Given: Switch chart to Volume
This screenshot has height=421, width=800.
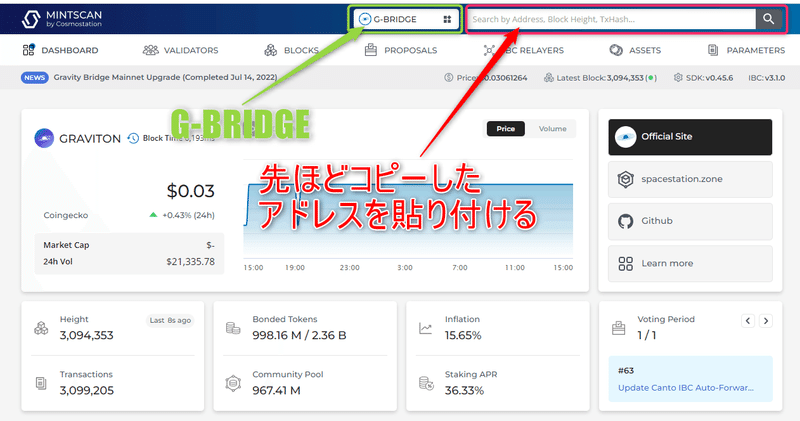Looking at the screenshot, I should [553, 129].
